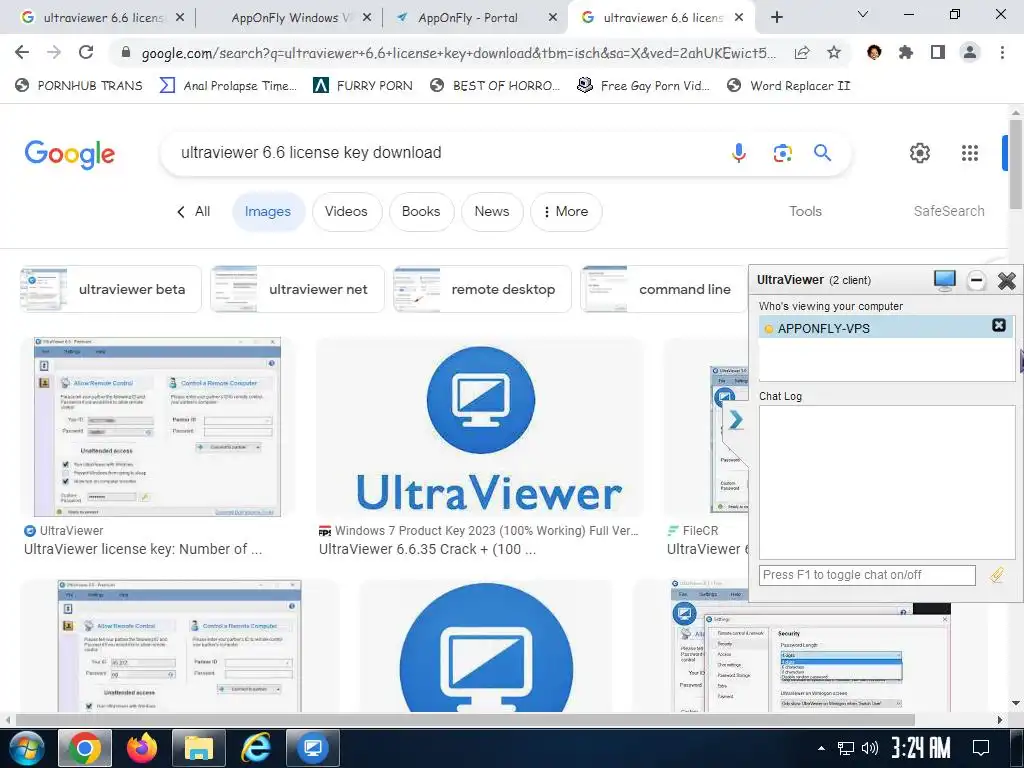
Task: Open the UltraViewer 6.6.35 Crack result title
Action: (427, 549)
